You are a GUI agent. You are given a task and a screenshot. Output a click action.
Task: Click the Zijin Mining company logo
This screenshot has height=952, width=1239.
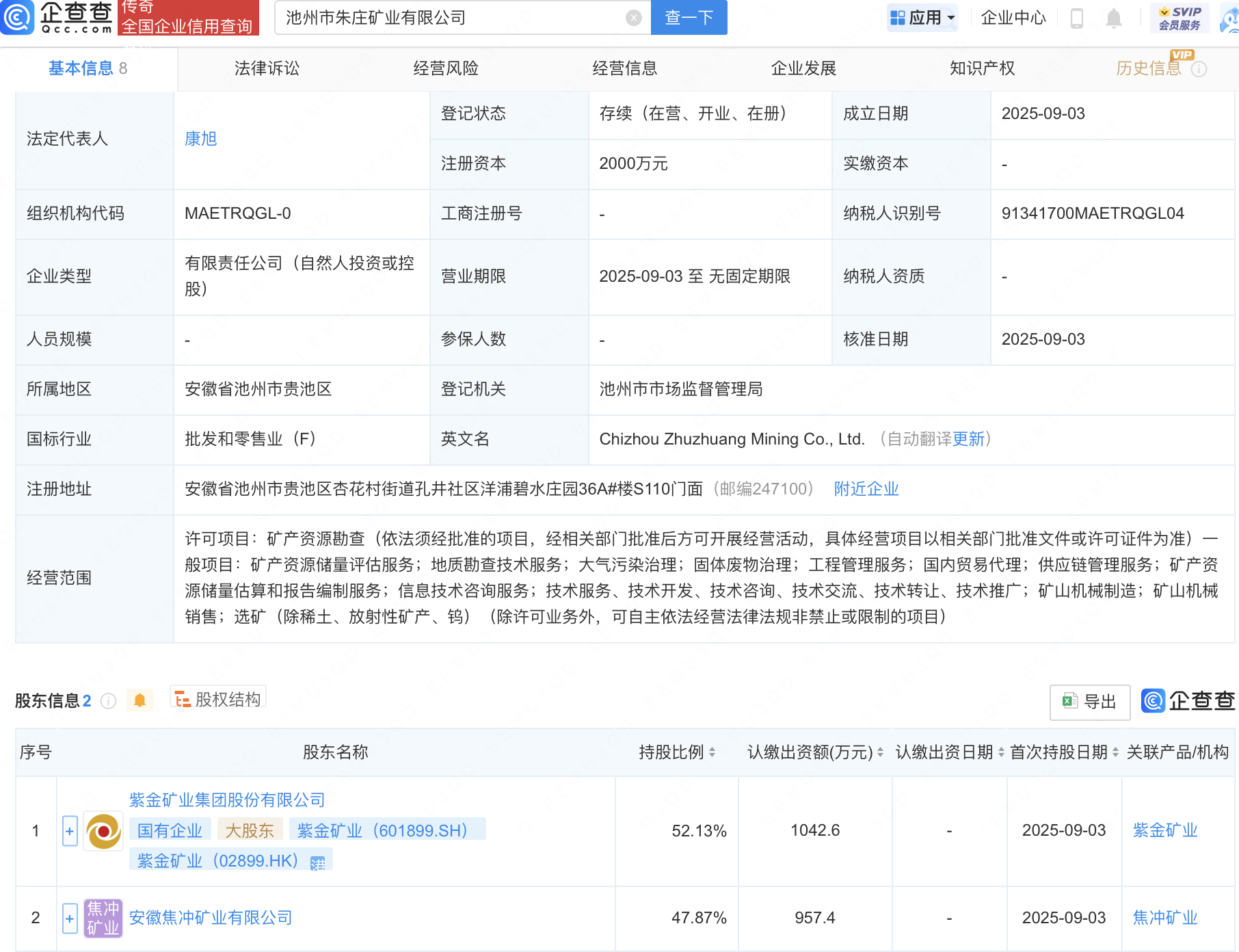point(103,831)
